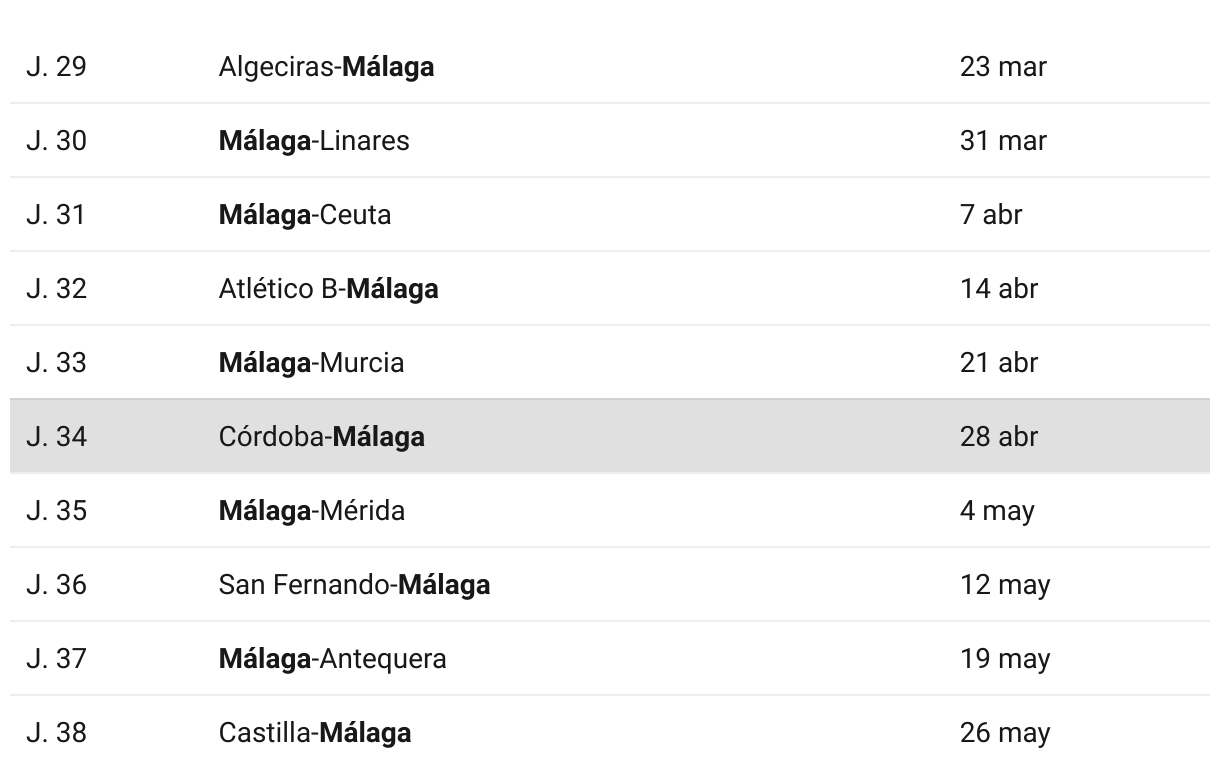Click the J. 36 matchday label
The image size is (1220, 778).
click(56, 585)
